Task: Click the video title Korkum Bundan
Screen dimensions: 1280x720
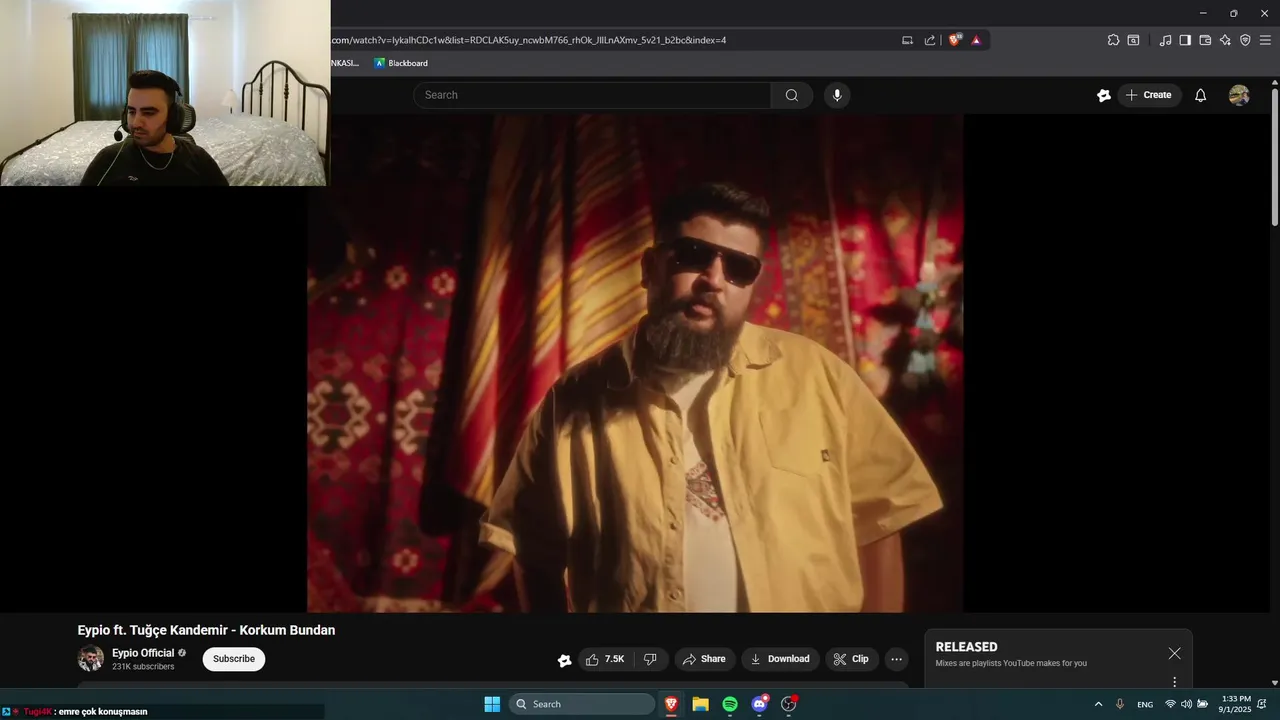Action: 206,630
